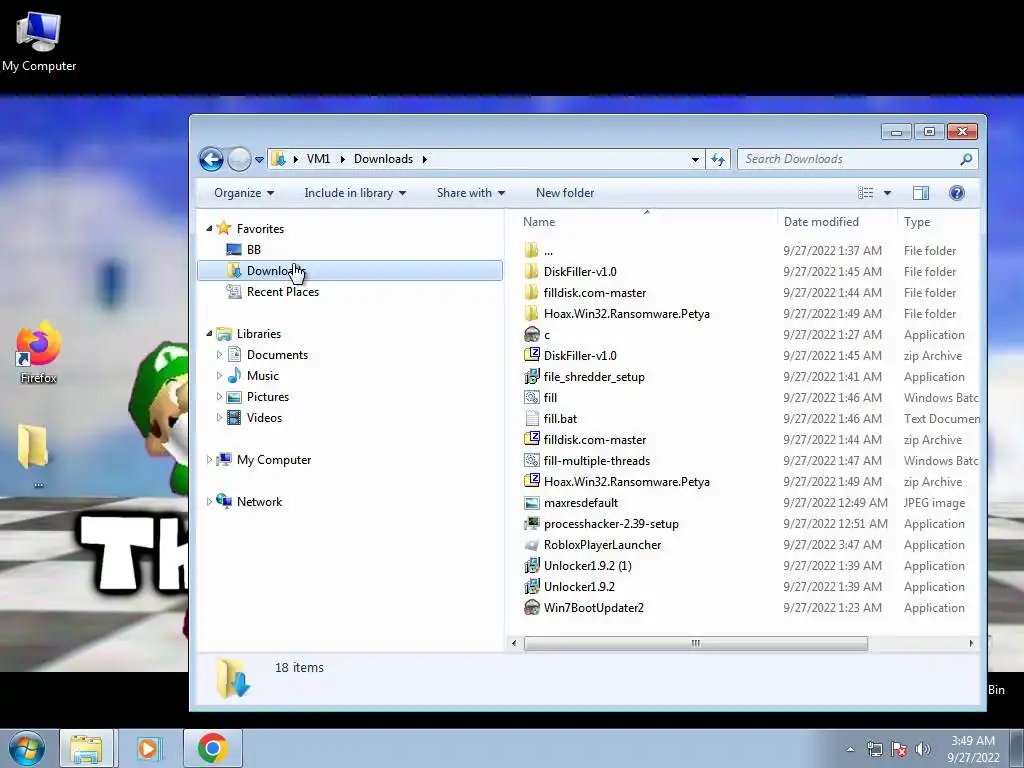Click VM1 in the address breadcrumb
Image resolution: width=1024 pixels, height=768 pixels.
(x=318, y=159)
